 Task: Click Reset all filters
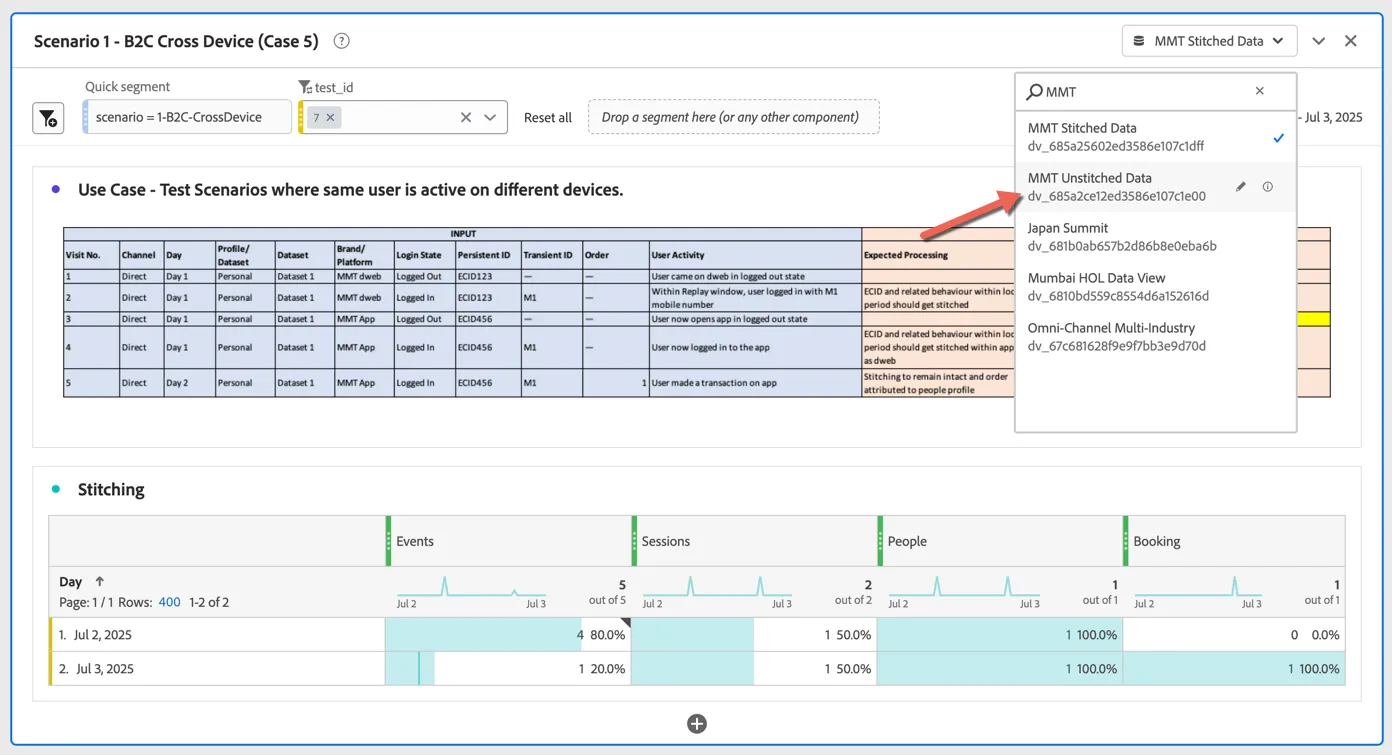coord(548,117)
